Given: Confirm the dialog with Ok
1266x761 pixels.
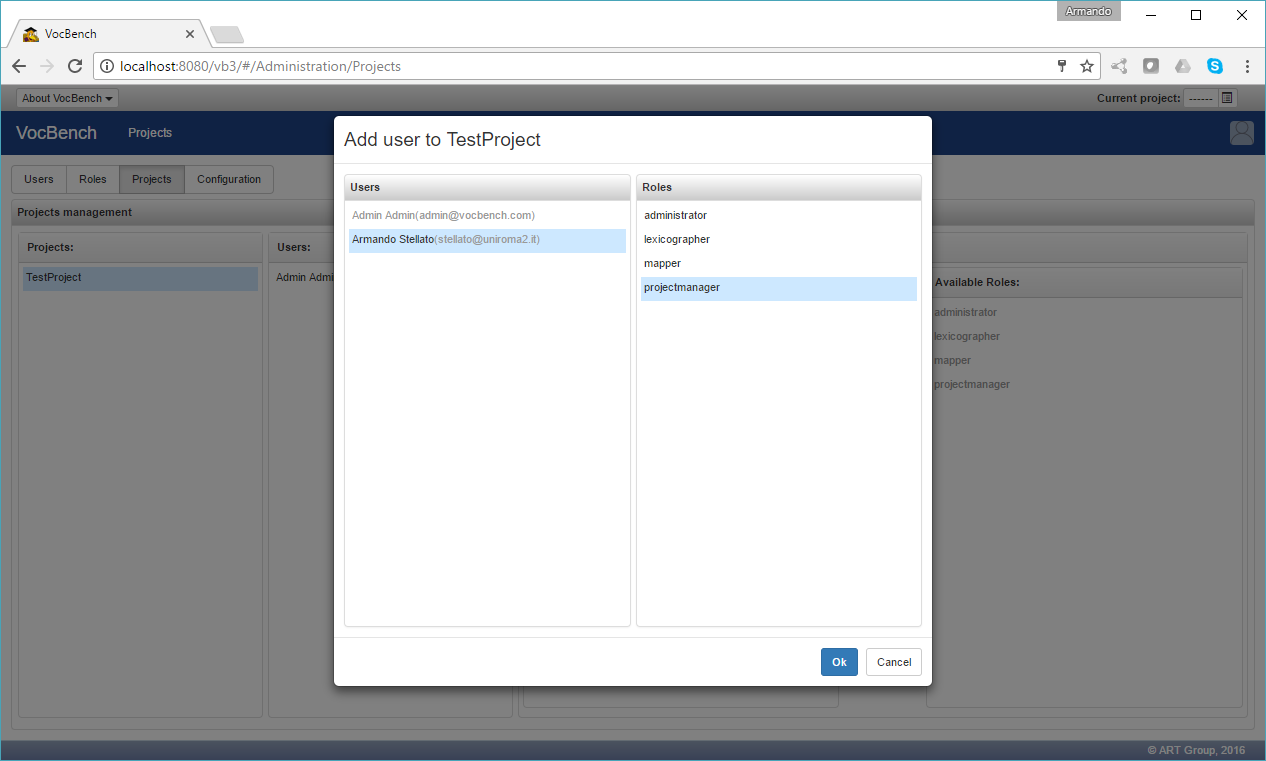Looking at the screenshot, I should click(x=839, y=662).
